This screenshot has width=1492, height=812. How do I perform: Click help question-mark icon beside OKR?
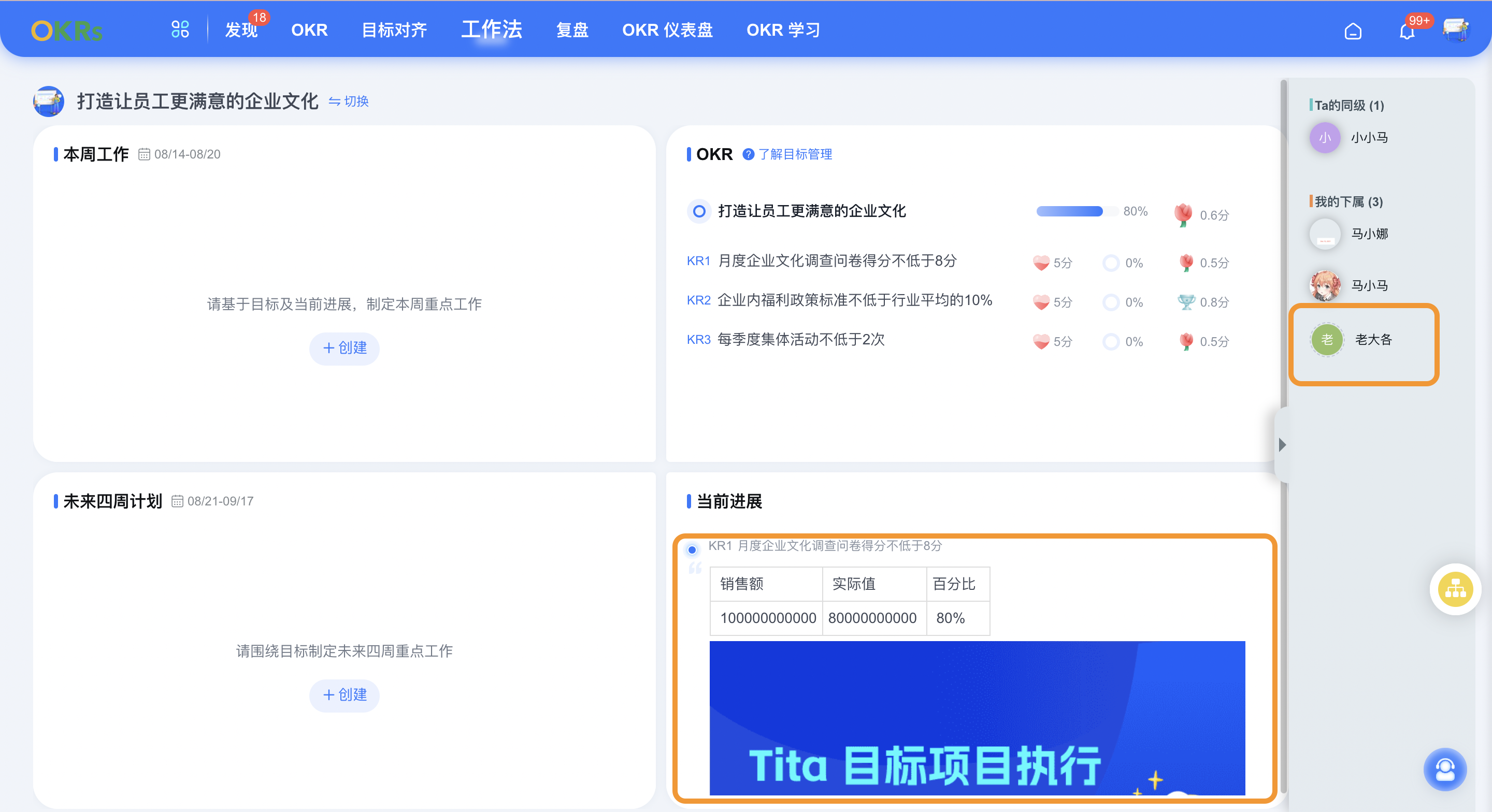(x=748, y=154)
